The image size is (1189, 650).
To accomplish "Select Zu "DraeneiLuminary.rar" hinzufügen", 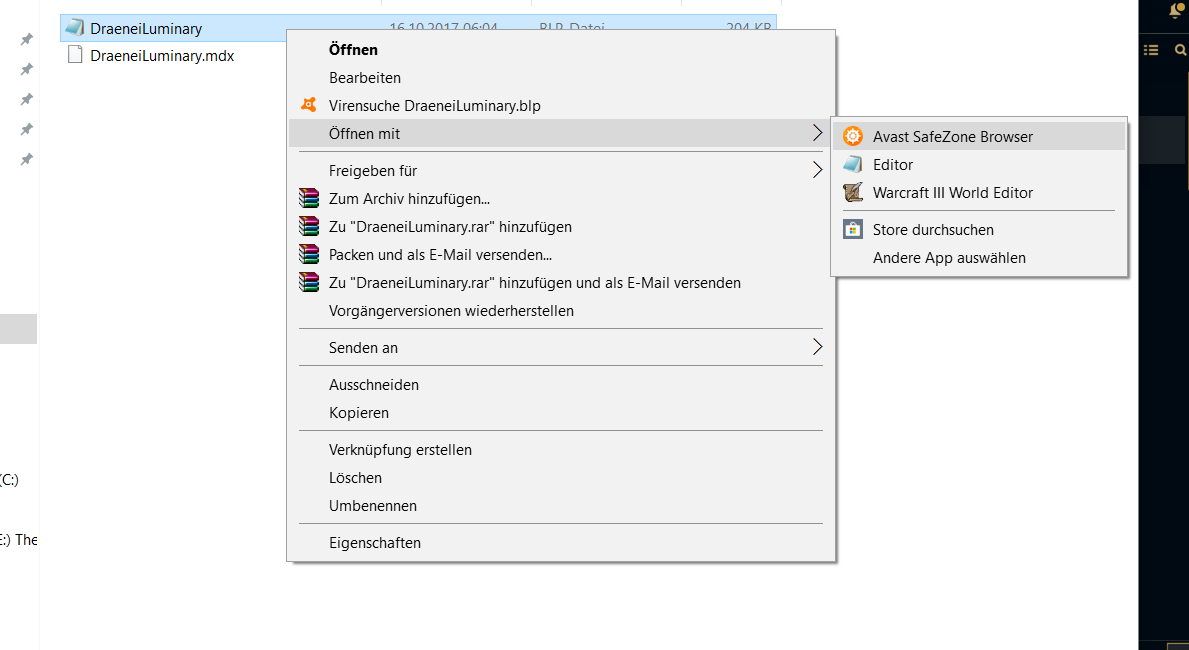I will [561, 227].
